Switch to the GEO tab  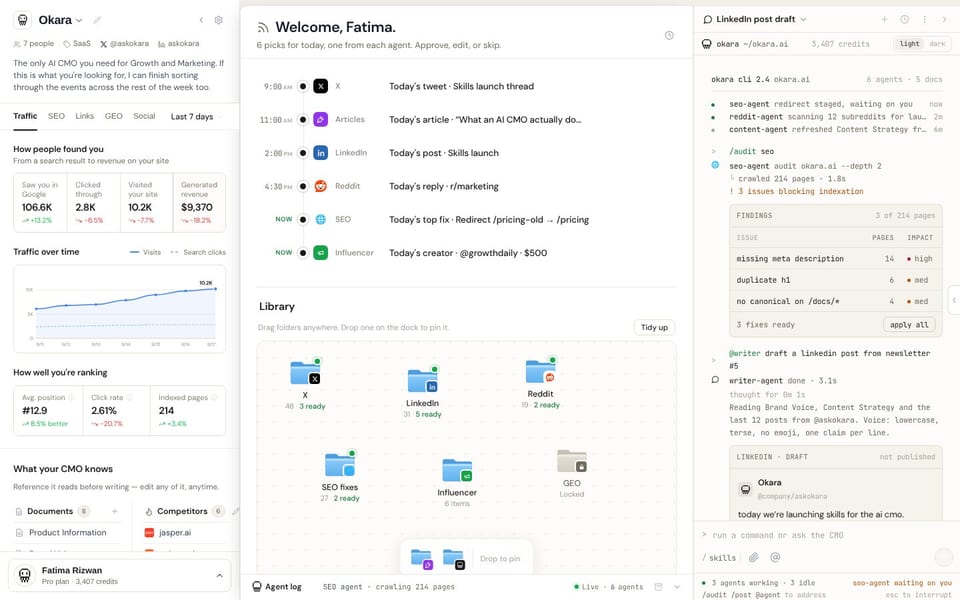[113, 116]
